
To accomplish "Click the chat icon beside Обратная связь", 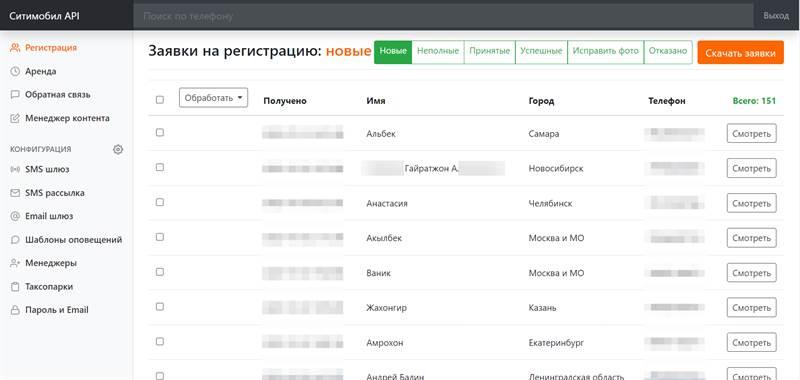I will coord(15,95).
